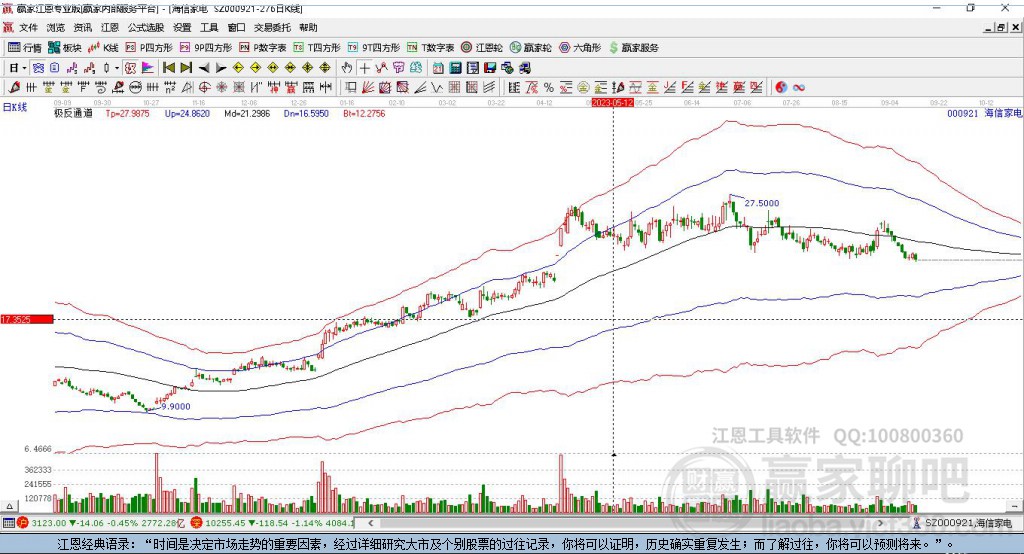Click the Tp=27.9875 indicator value
Screen dimensions: 1024x554
coord(127,114)
